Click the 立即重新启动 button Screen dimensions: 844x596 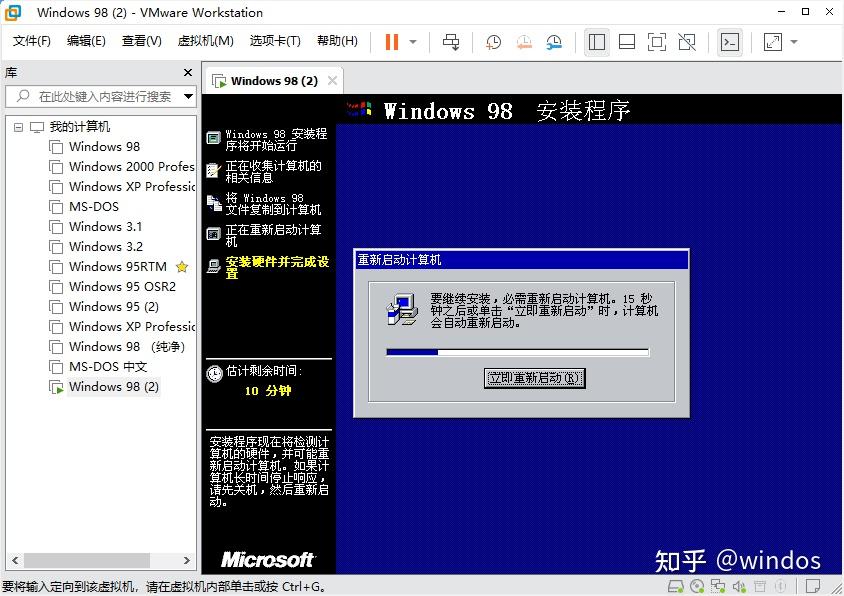(534, 378)
